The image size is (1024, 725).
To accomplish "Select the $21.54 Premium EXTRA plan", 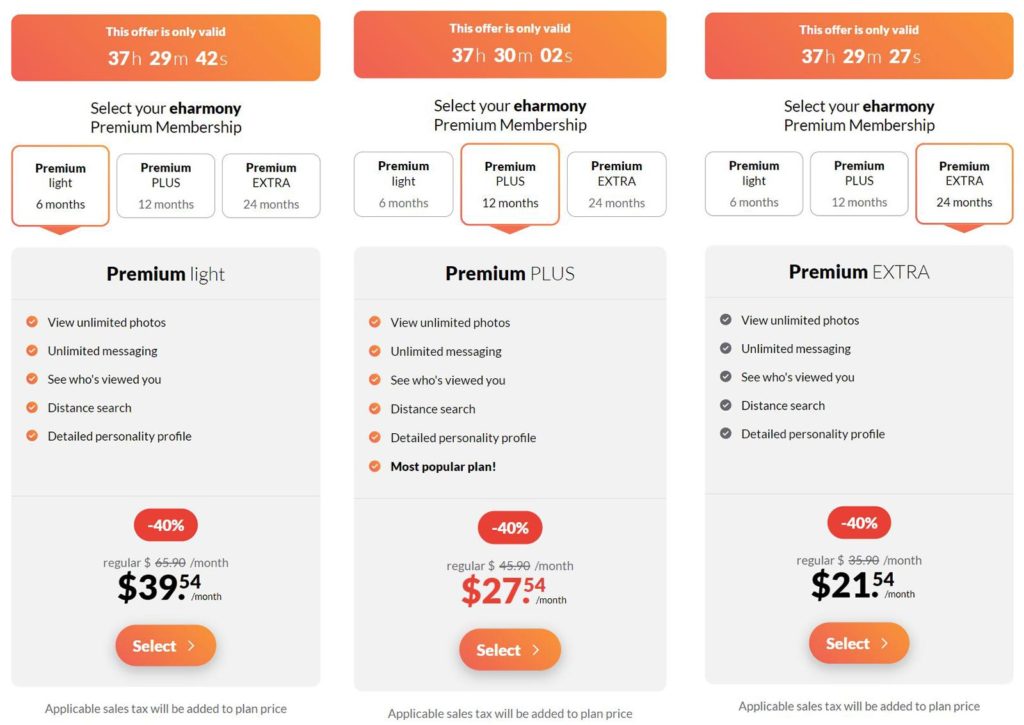I will 859,643.
